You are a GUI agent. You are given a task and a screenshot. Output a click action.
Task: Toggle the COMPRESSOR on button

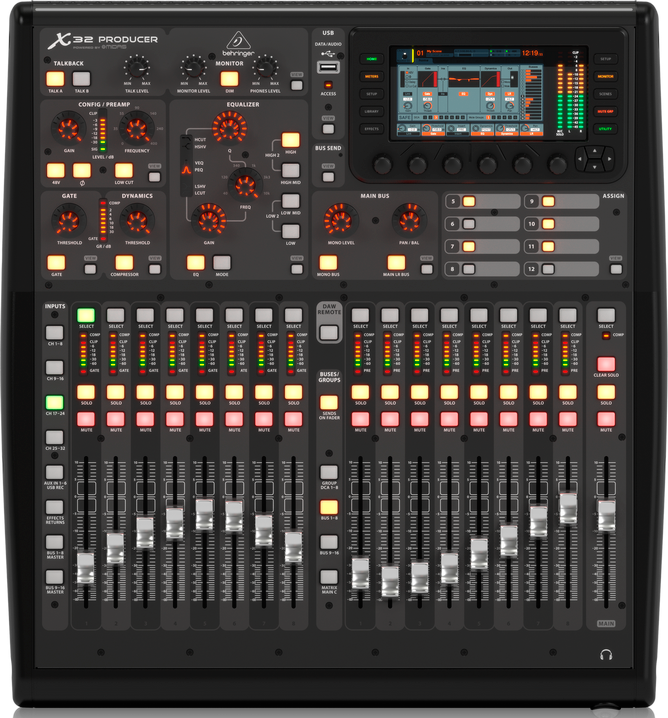click(124, 263)
